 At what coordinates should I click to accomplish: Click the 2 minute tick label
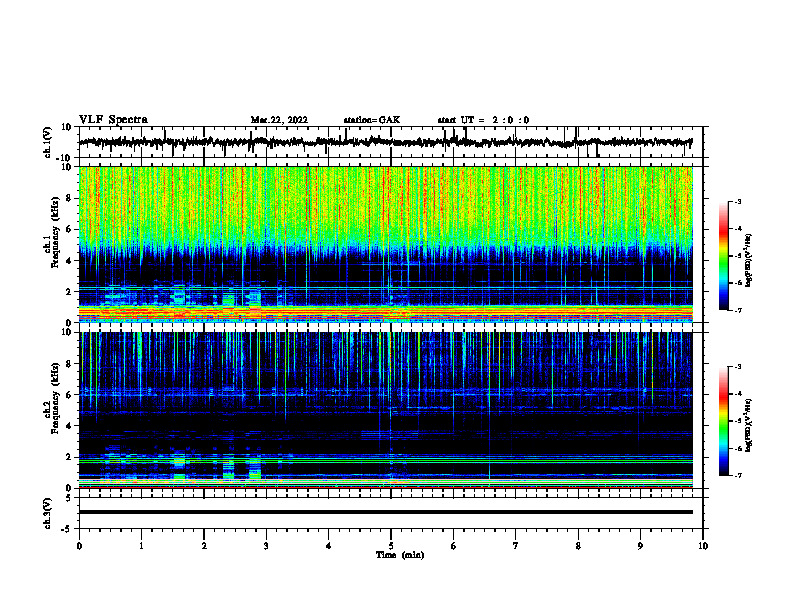(204, 546)
